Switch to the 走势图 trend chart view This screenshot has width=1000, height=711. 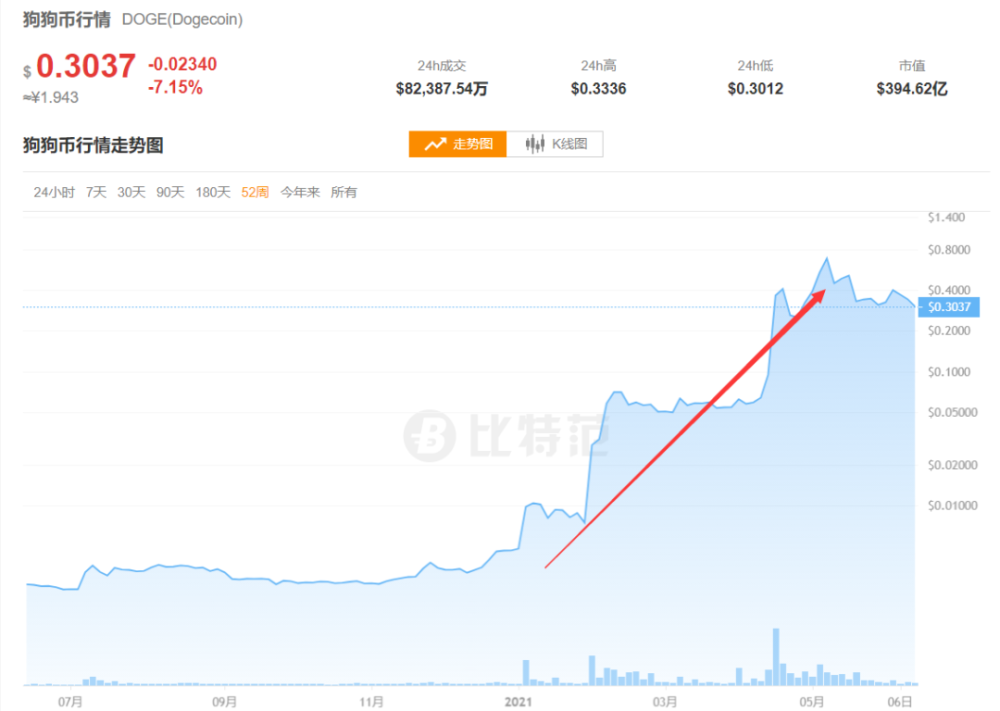(458, 144)
